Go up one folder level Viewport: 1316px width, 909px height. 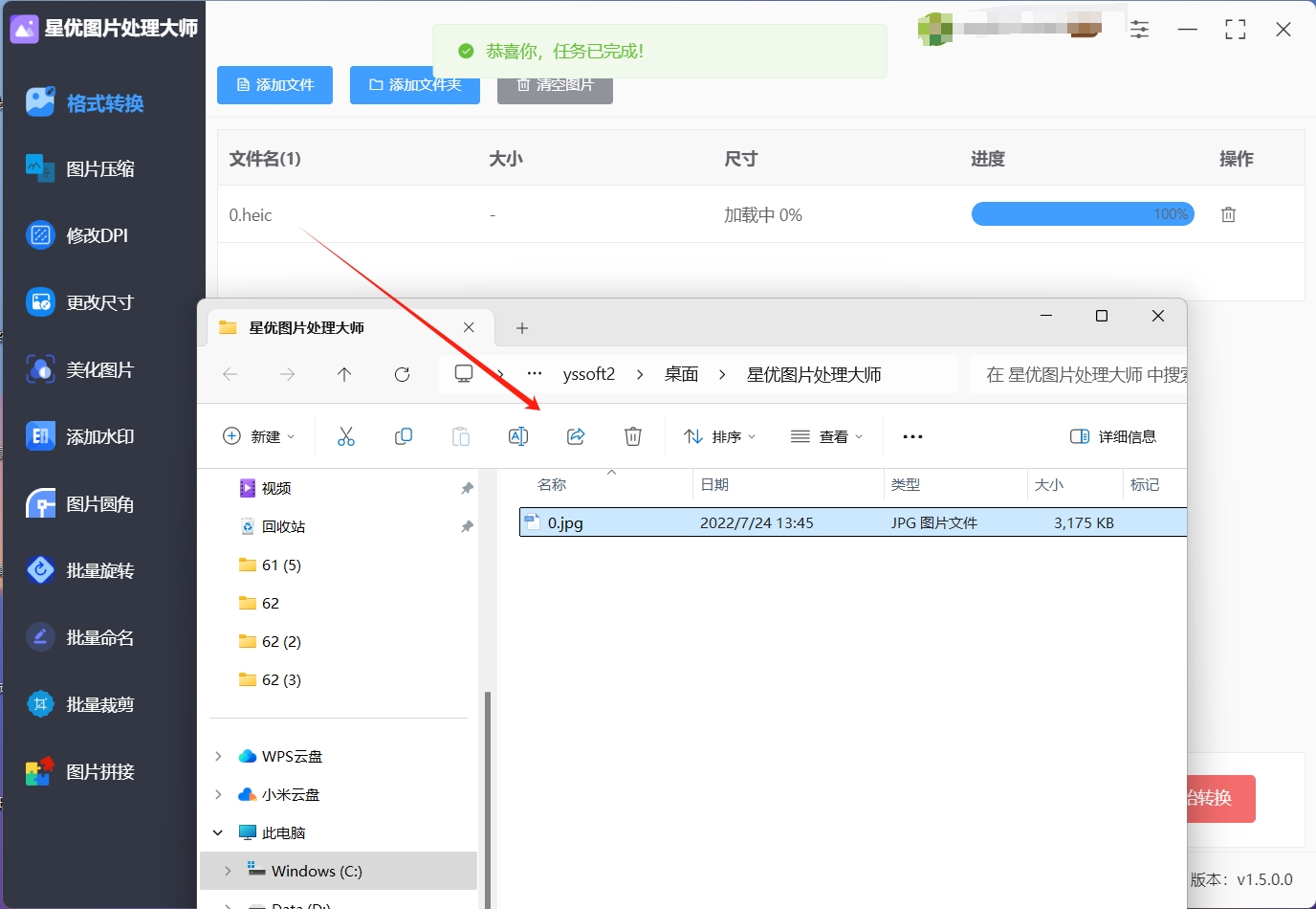tap(344, 374)
